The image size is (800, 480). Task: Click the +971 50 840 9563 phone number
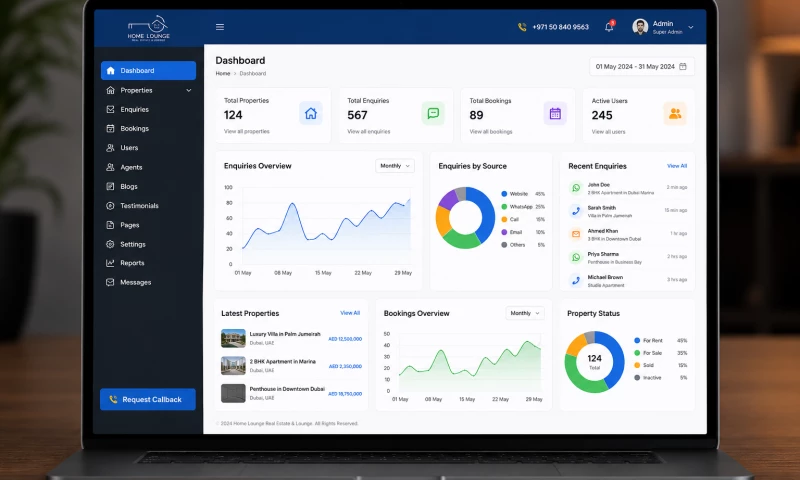(x=560, y=27)
